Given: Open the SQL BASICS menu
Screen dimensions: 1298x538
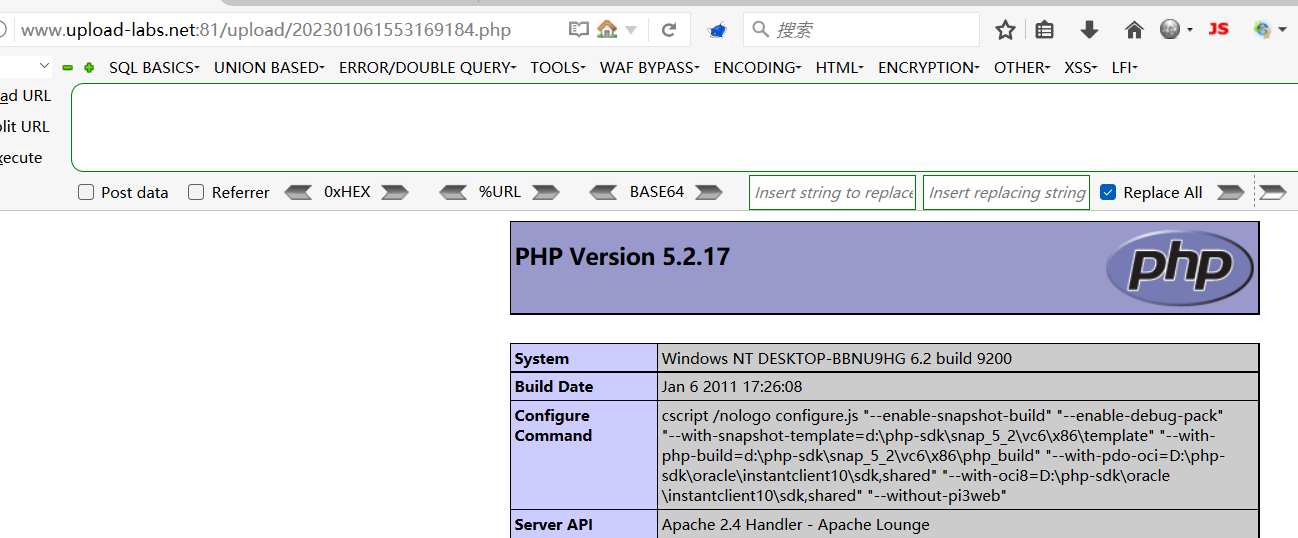Looking at the screenshot, I should 154,68.
